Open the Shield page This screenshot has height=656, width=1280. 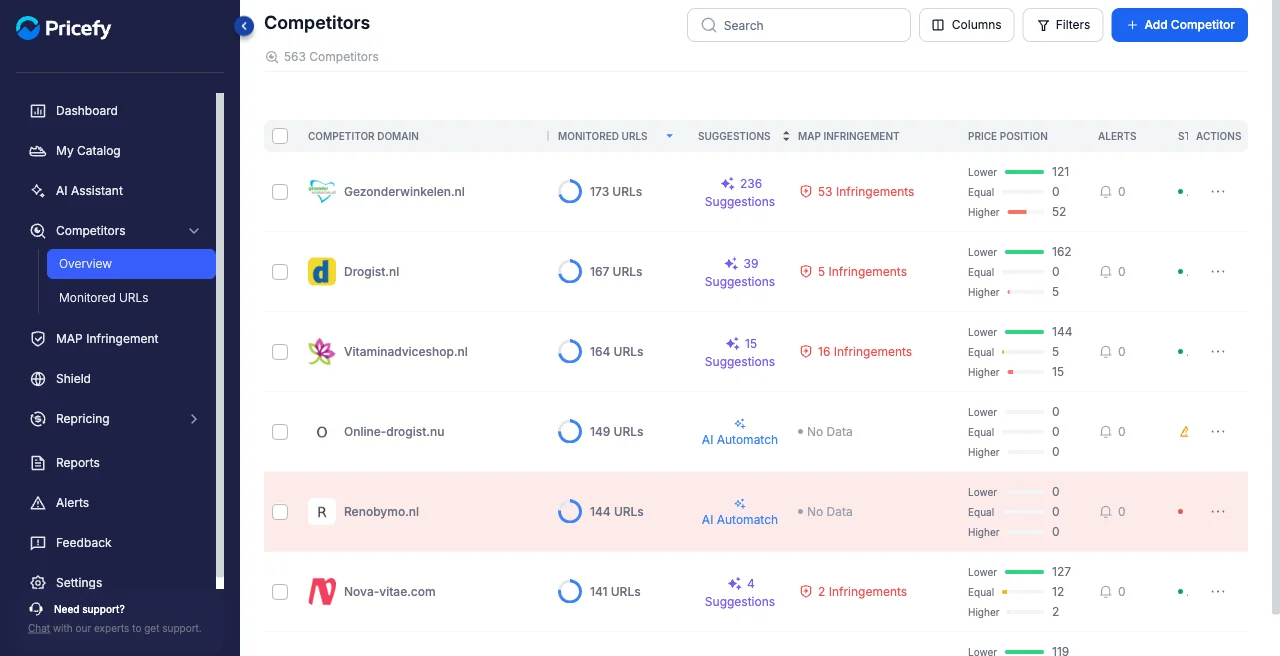click(73, 379)
